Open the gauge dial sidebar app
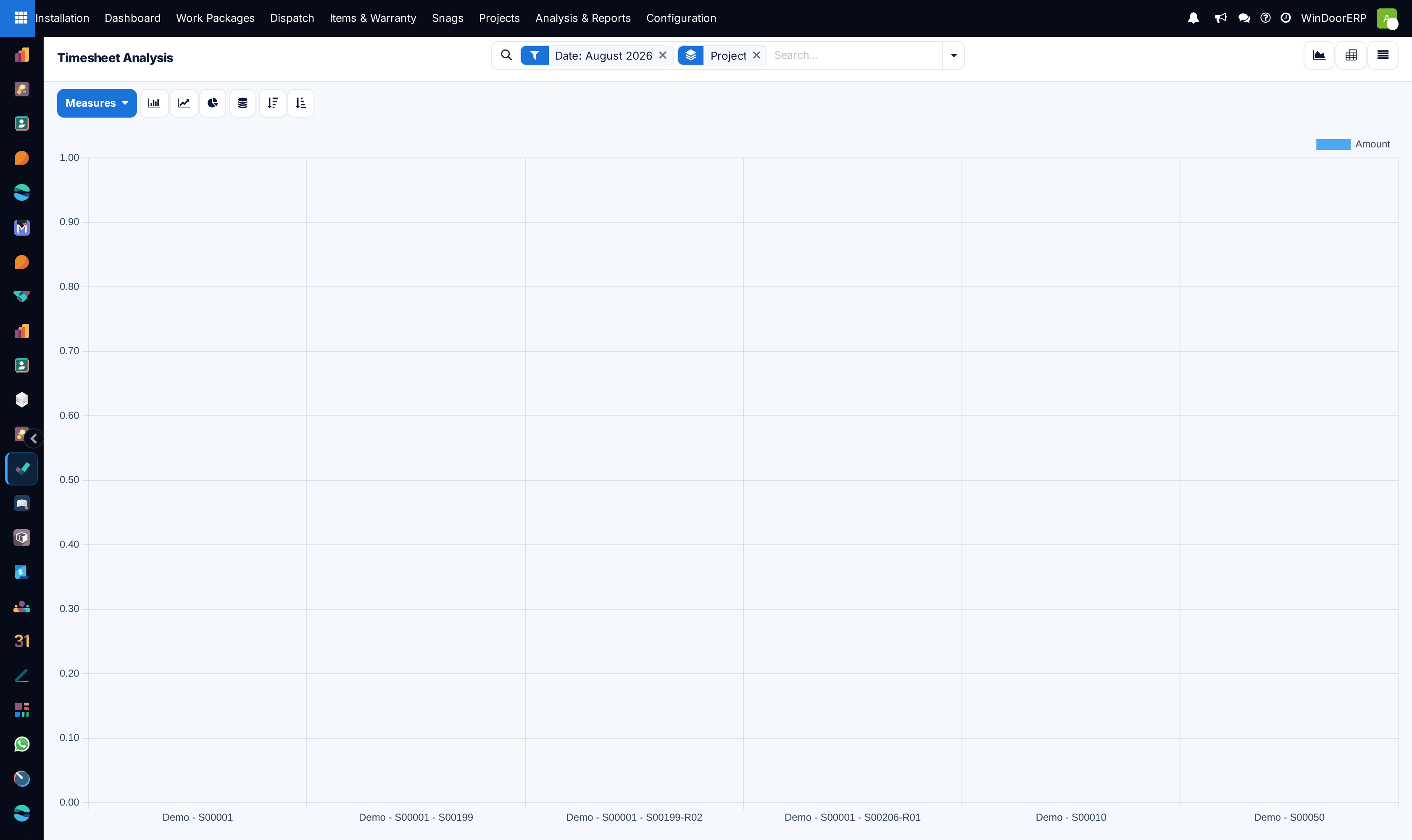 click(x=21, y=779)
